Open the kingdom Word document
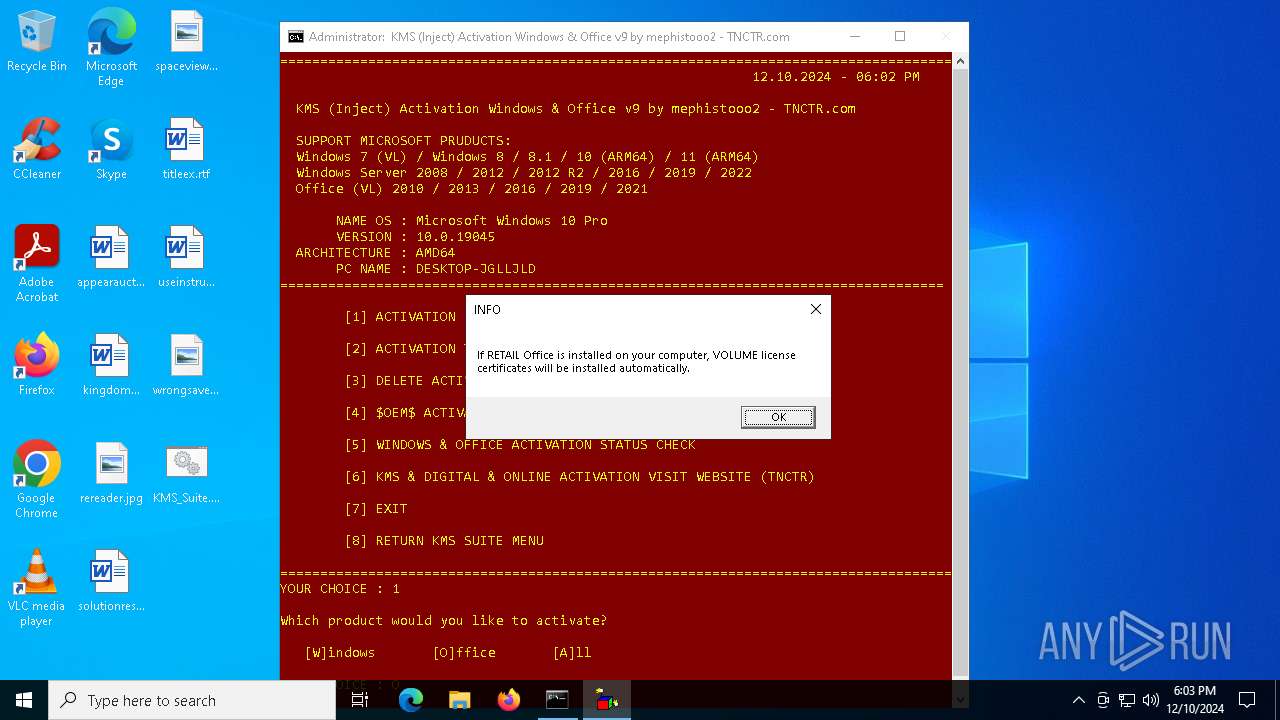 (111, 365)
